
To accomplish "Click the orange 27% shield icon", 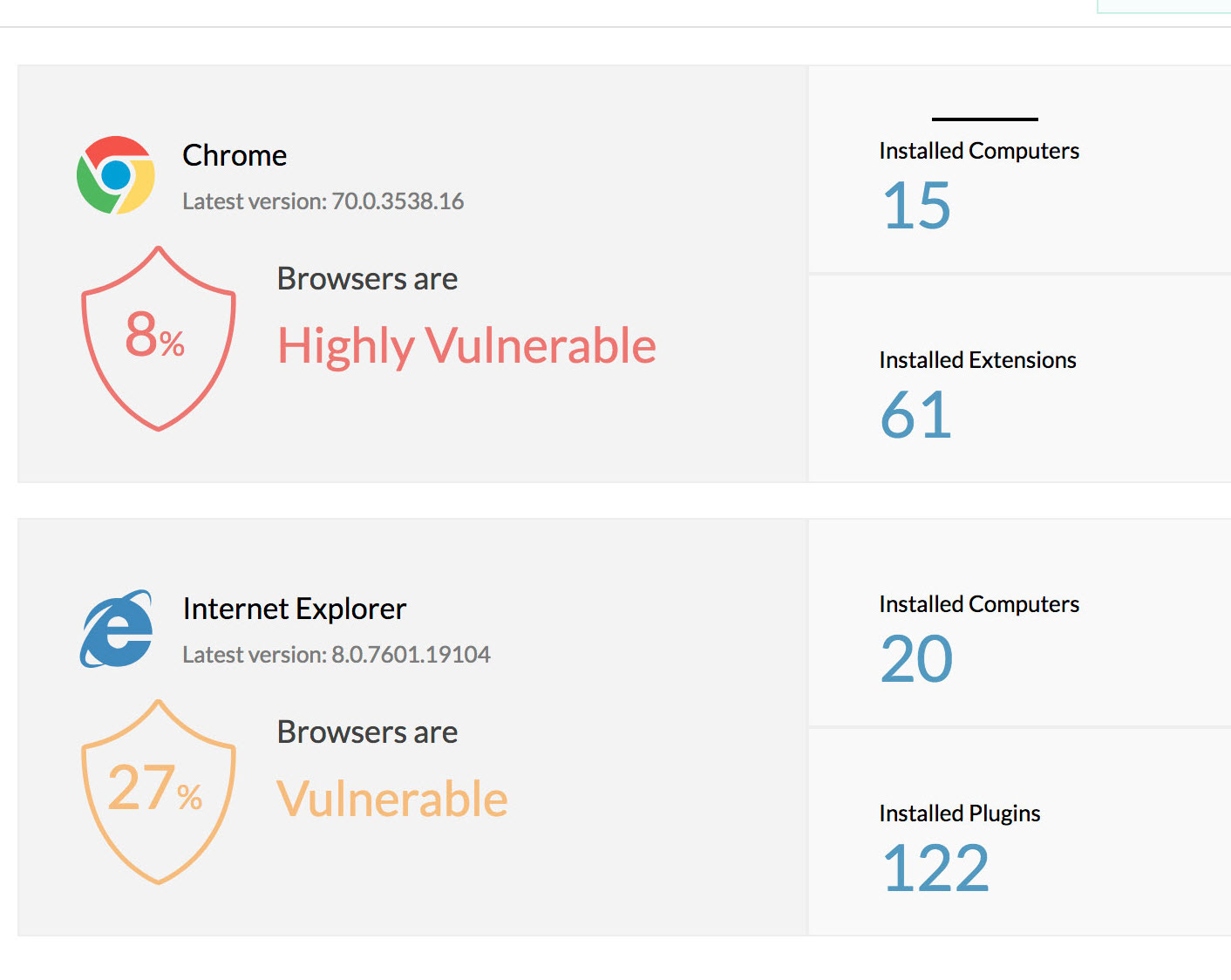I will coord(158,792).
